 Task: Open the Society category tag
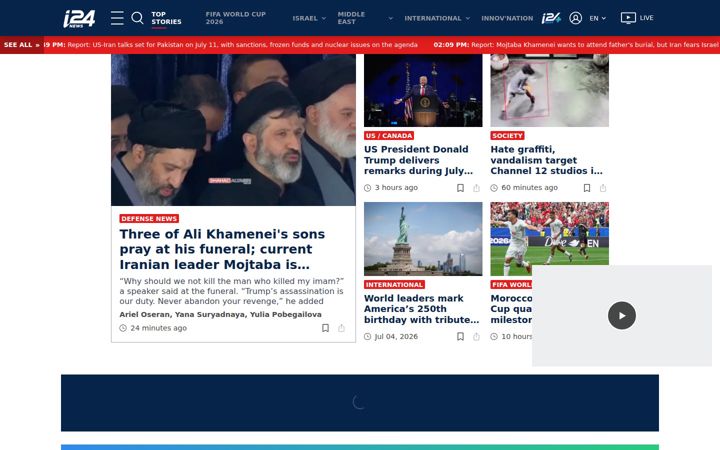click(x=507, y=135)
